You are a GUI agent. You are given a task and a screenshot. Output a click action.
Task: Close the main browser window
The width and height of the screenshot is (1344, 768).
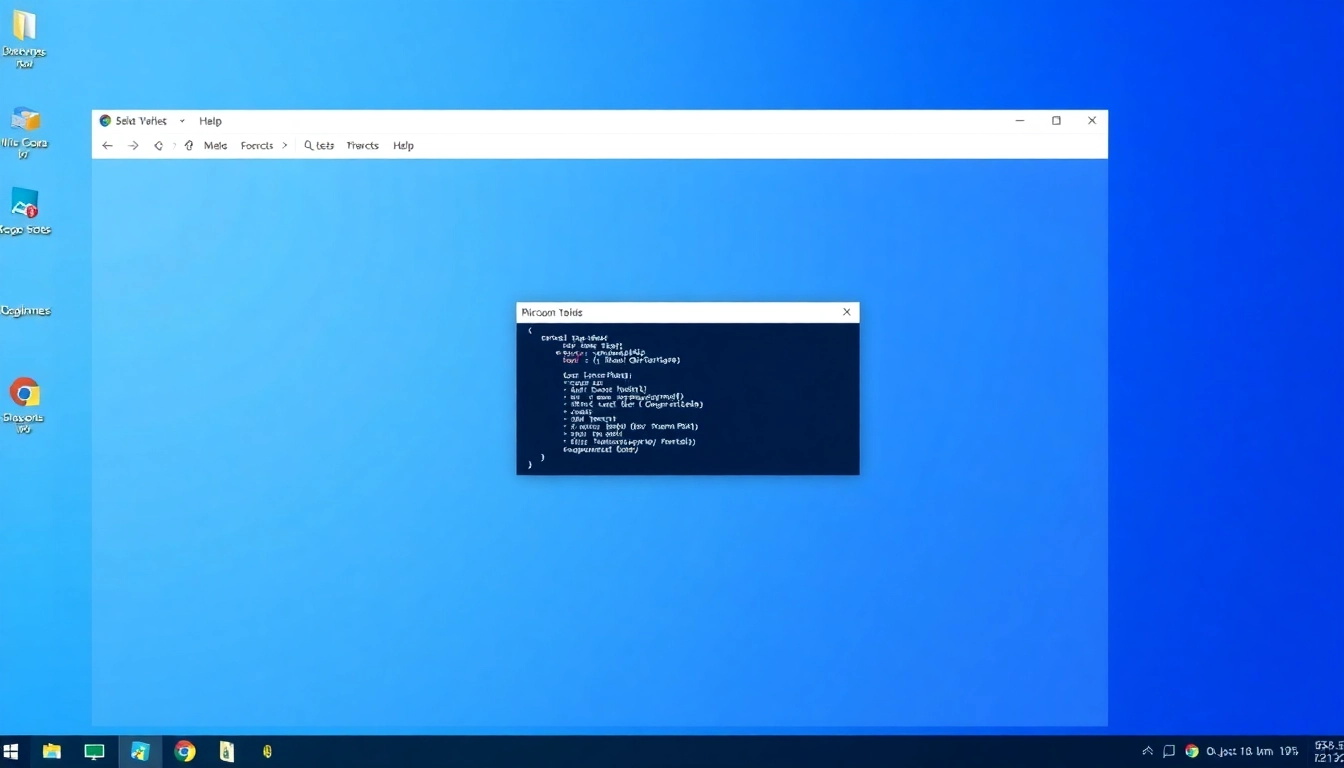click(x=1092, y=121)
